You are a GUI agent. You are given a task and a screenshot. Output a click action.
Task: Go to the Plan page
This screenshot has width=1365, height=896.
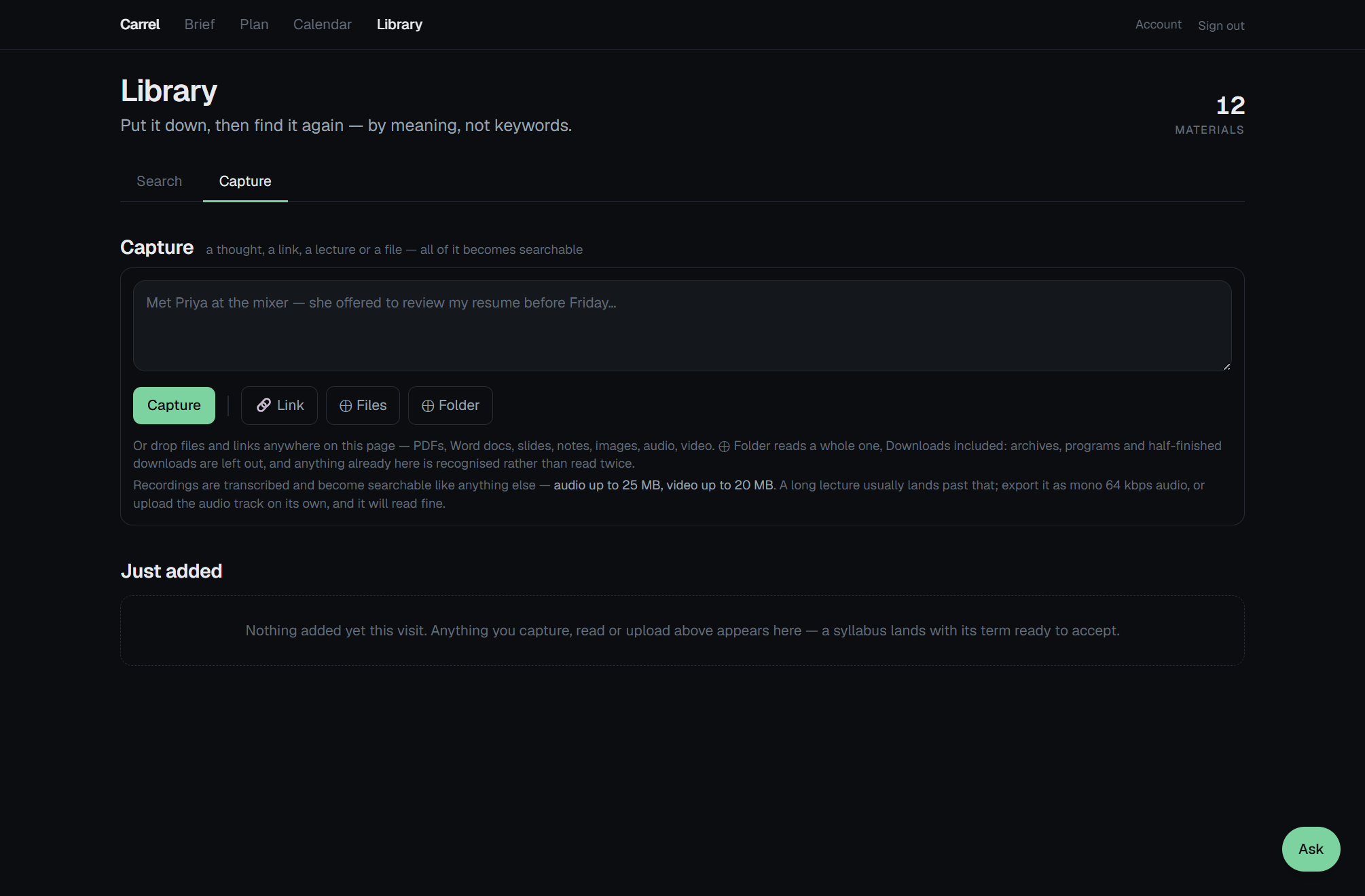(x=254, y=24)
